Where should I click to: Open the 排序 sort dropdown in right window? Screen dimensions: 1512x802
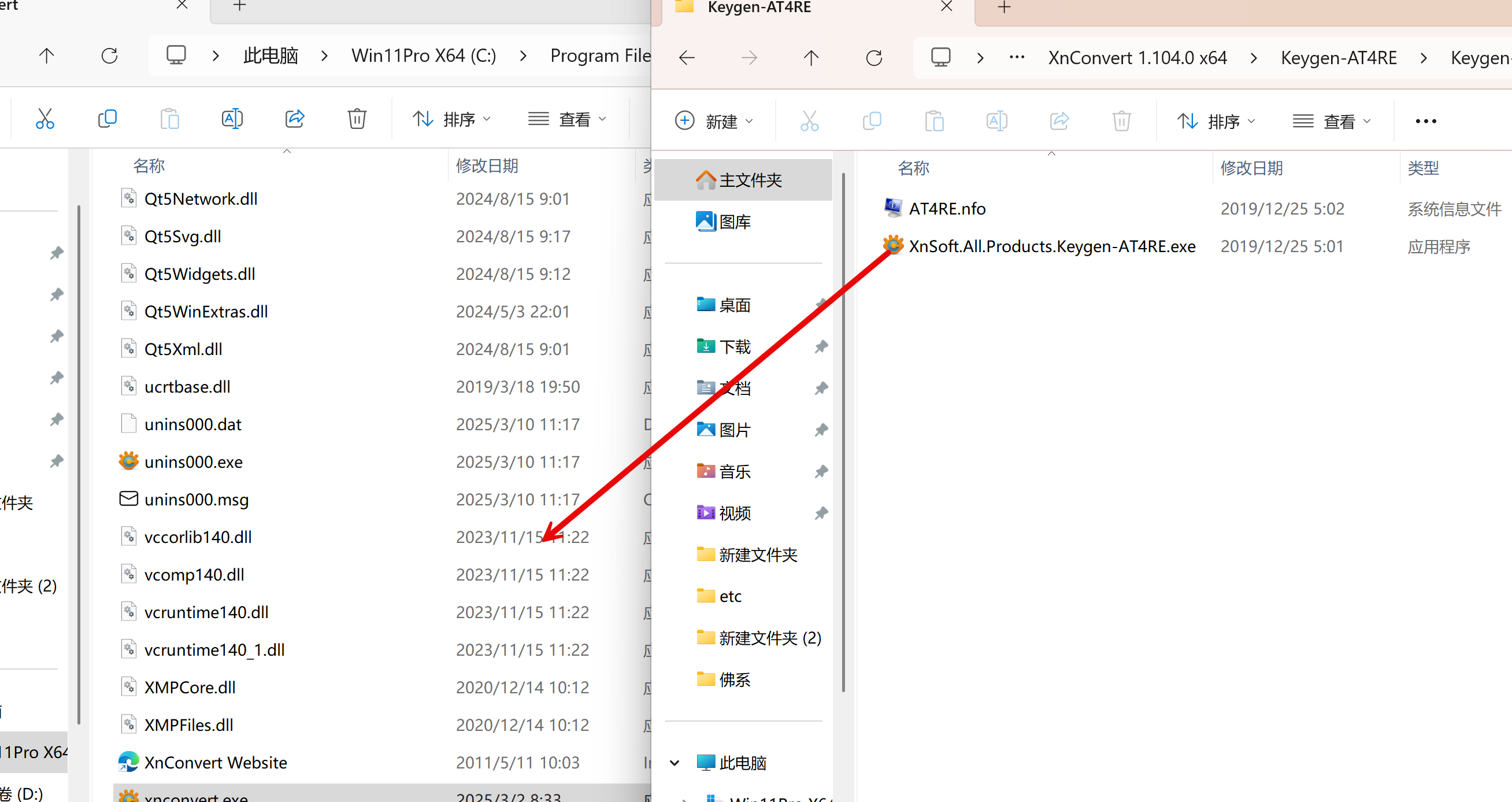1215,121
